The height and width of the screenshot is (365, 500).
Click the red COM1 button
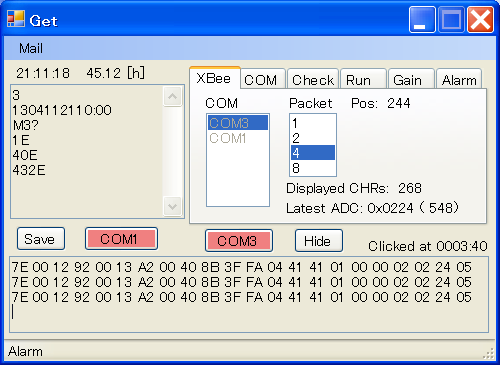pyautogui.click(x=121, y=239)
